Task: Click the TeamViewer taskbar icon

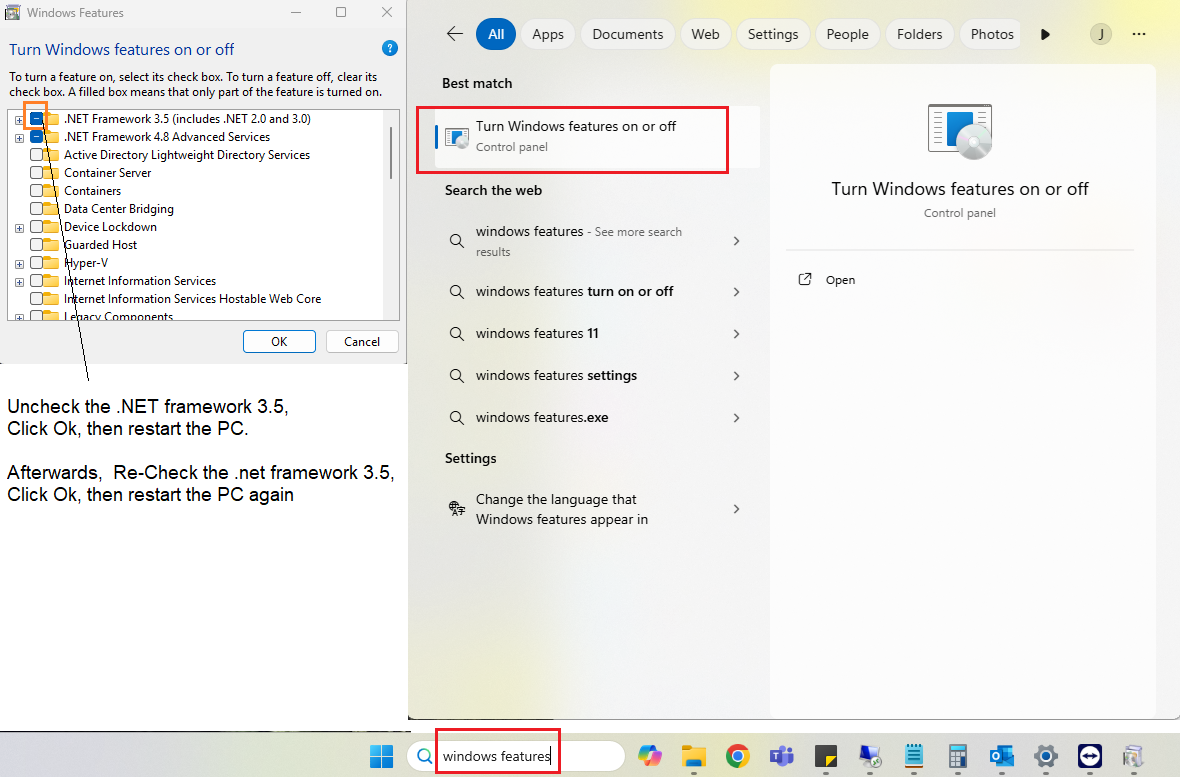Action: (x=1089, y=756)
